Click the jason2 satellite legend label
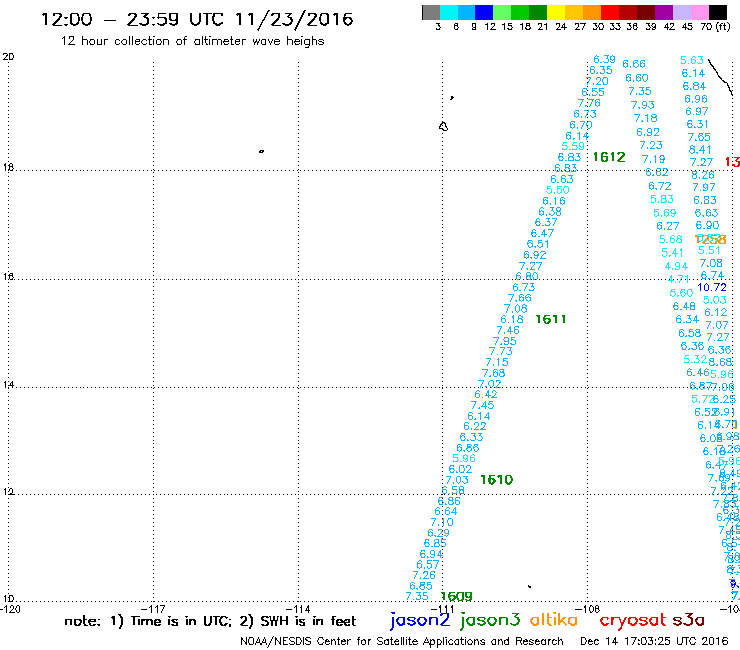The width and height of the screenshot is (740, 650). pos(420,620)
